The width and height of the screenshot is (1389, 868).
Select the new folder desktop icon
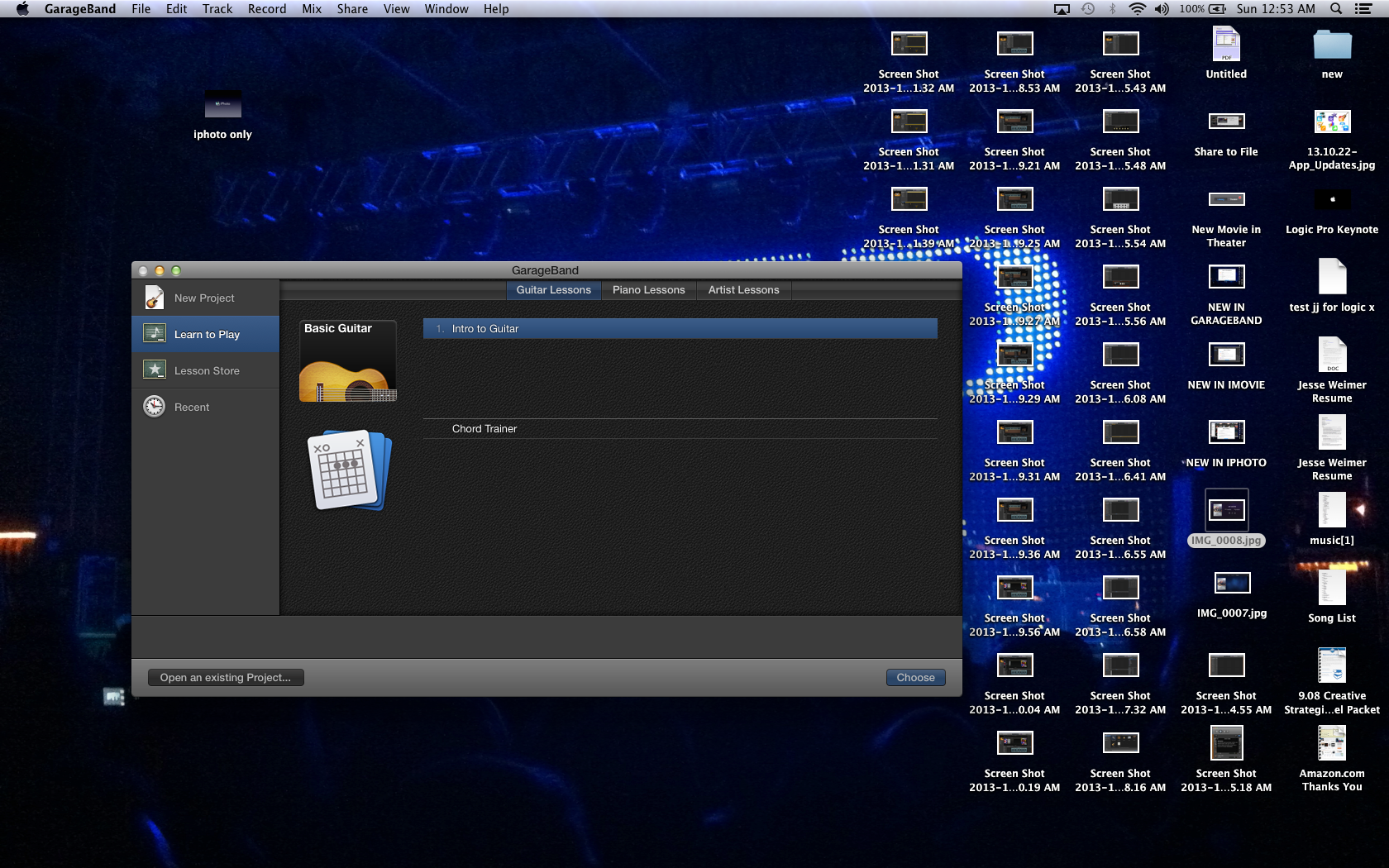coord(1332,45)
